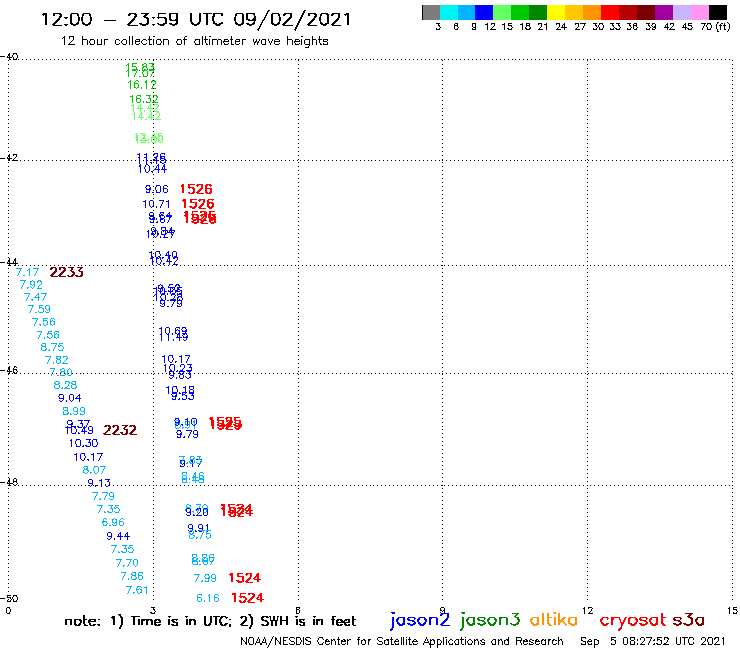Click the -42 latitude axis label
Screen dimensions: 740x650
9,157
